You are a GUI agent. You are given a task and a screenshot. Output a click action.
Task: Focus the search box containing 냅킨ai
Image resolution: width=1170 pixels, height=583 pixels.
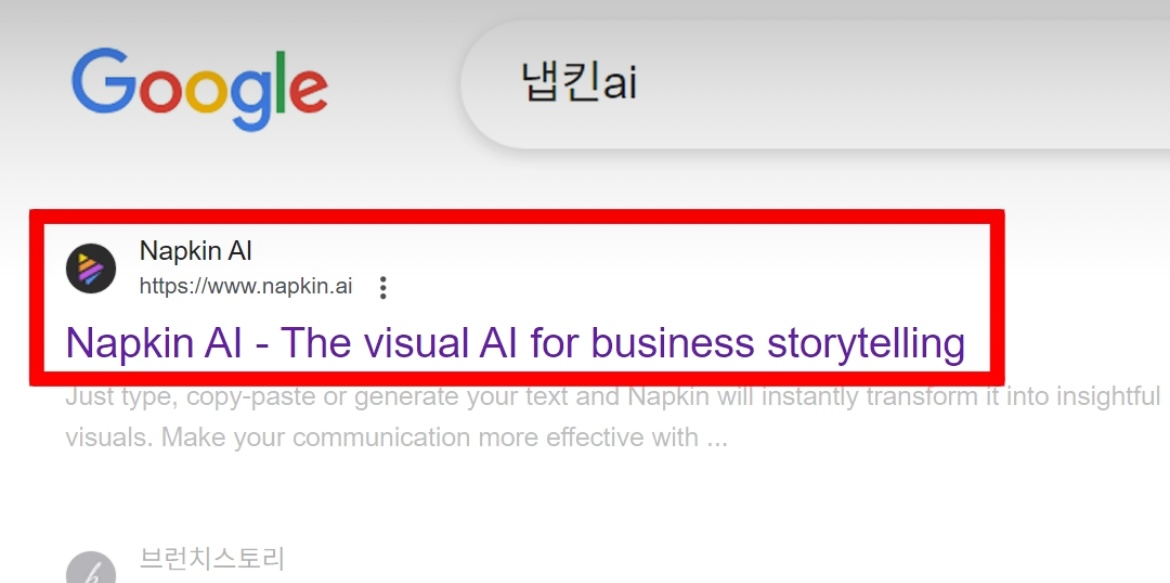tap(815, 84)
